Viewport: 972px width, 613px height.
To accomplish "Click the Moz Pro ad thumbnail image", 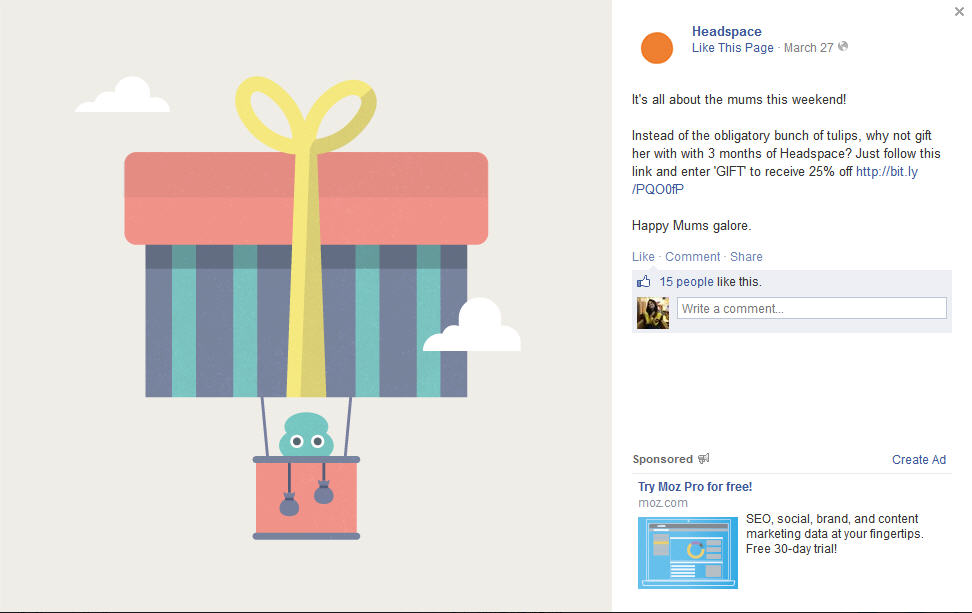I will coord(688,552).
